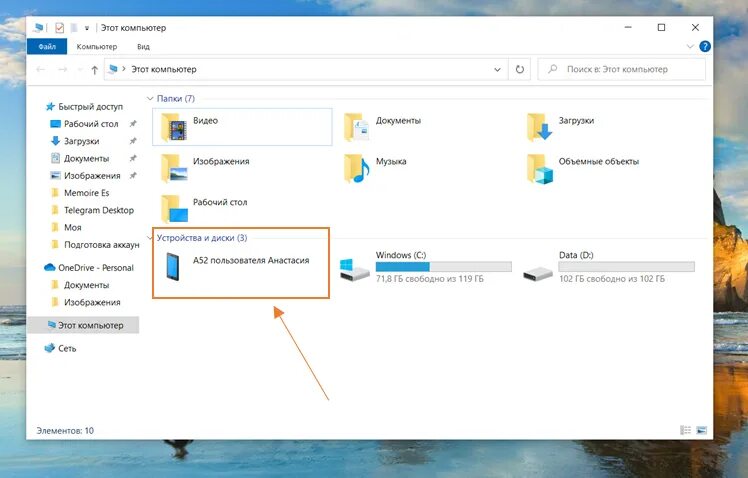Open the Изображения folder in Папки section
Viewport: 748px width, 478px height.
coord(174,168)
